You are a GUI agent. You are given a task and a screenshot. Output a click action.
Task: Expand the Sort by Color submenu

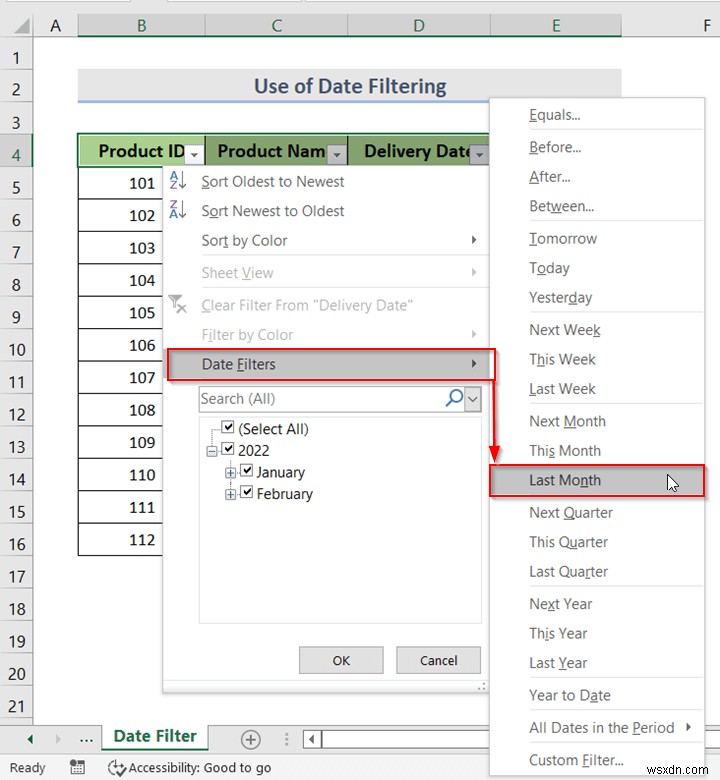[474, 240]
